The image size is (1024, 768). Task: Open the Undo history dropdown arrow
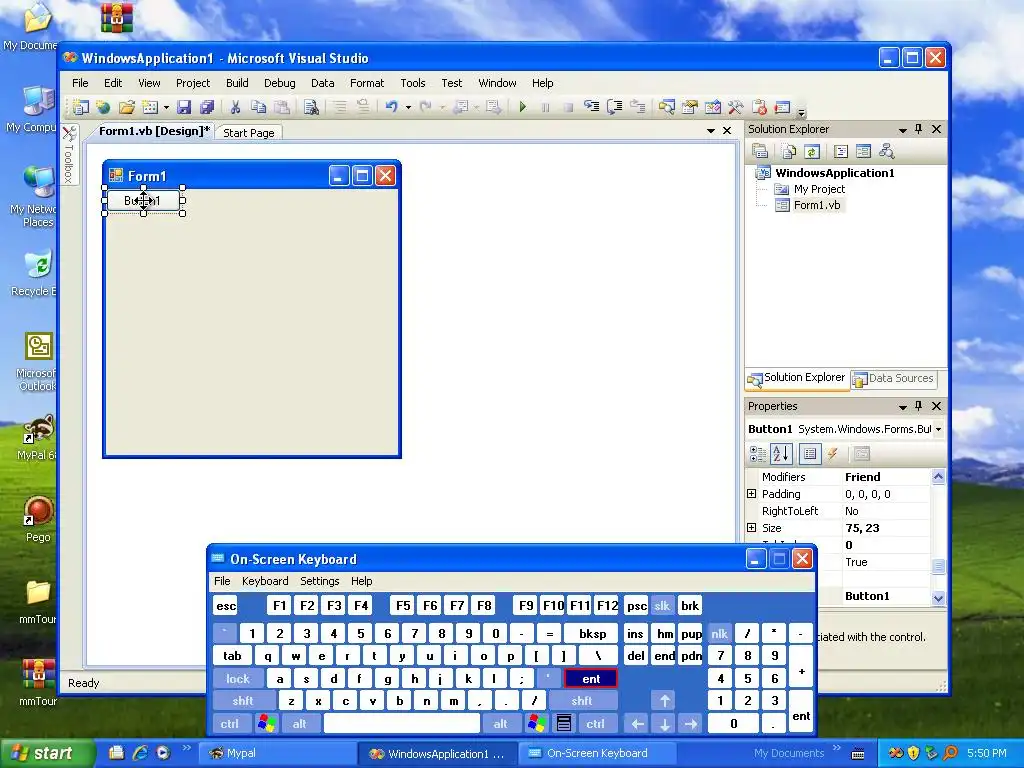(x=408, y=107)
